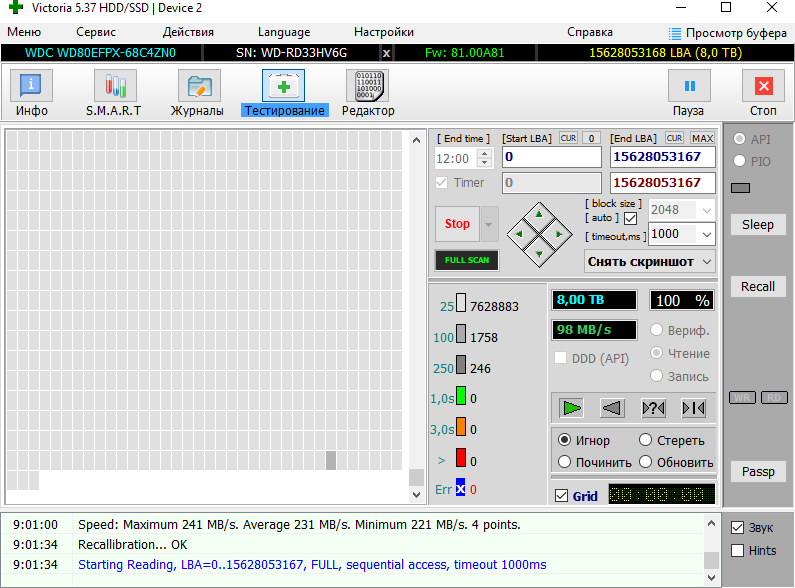This screenshot has width=795, height=588.
Task: Select the PIO mode radio option
Action: click(x=740, y=161)
